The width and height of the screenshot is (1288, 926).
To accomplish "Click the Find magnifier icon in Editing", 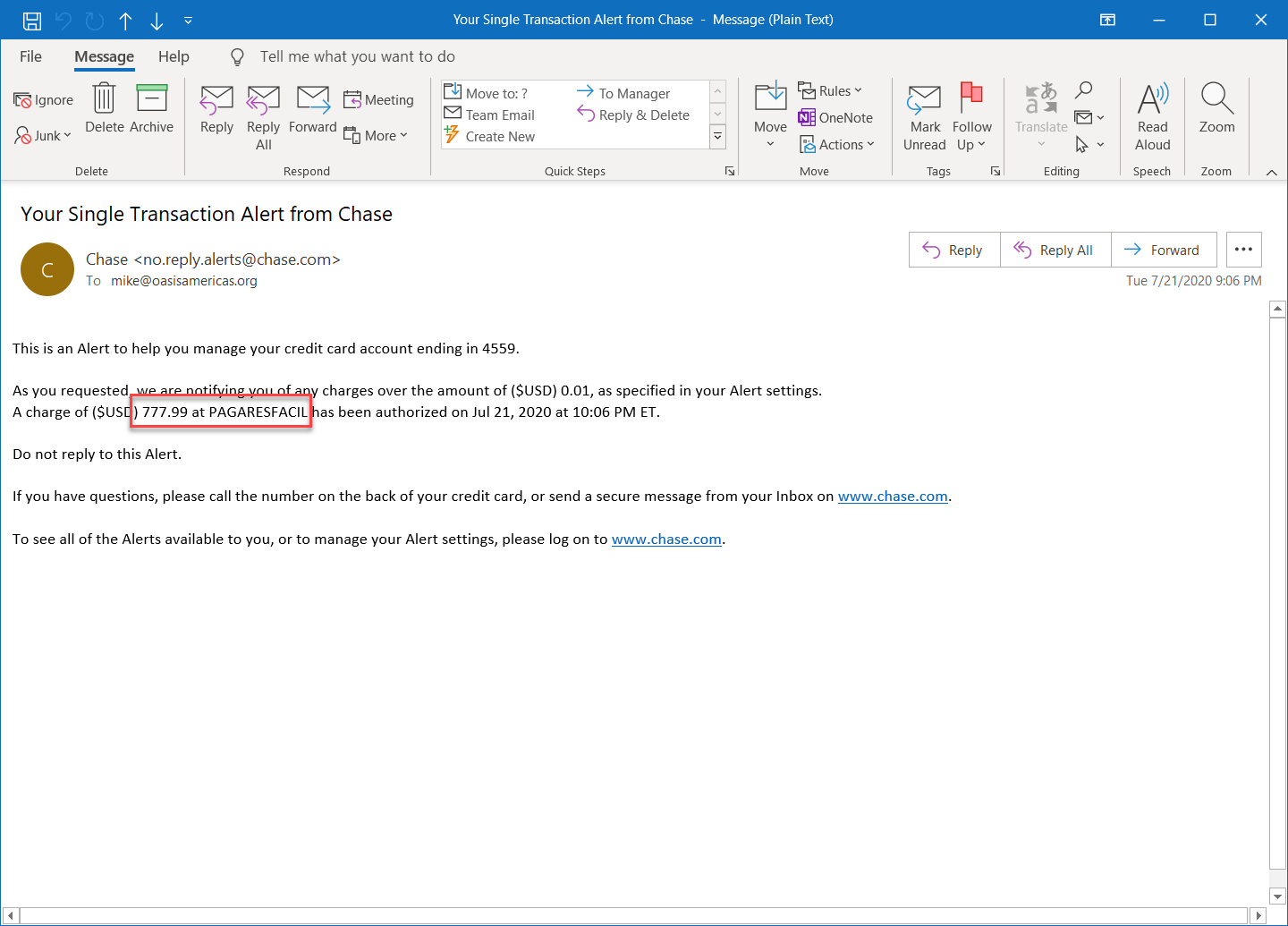I will (x=1083, y=90).
